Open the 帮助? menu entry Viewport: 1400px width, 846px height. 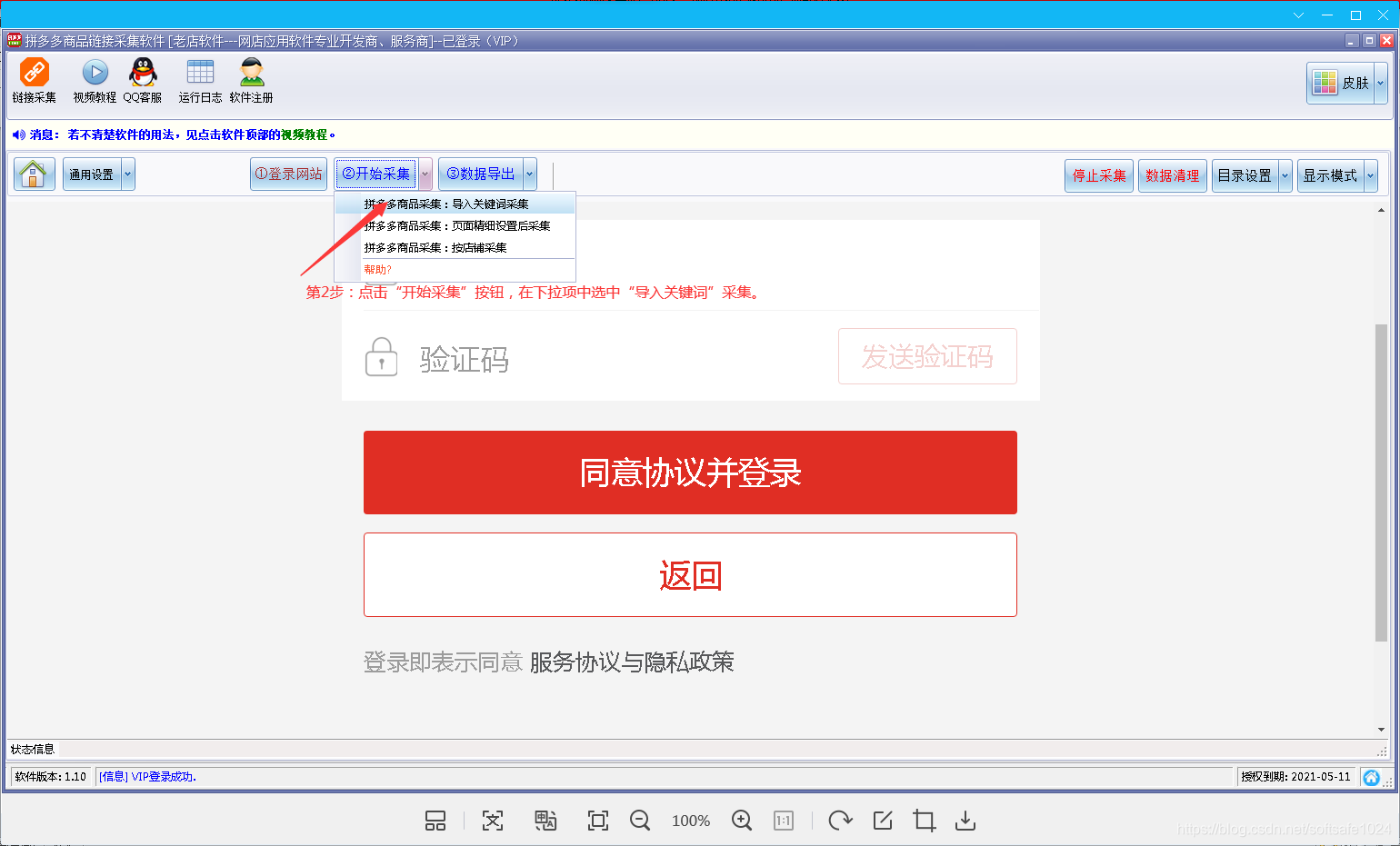coord(455,270)
